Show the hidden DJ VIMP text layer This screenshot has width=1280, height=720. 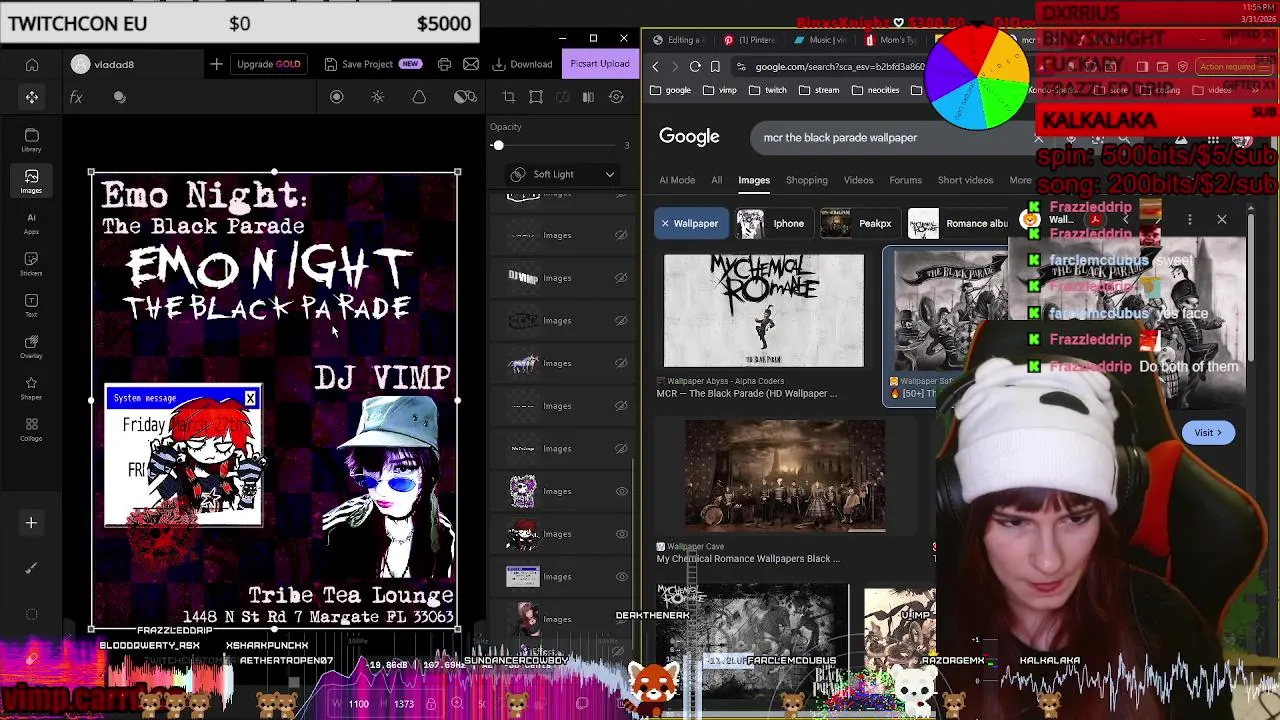621,278
